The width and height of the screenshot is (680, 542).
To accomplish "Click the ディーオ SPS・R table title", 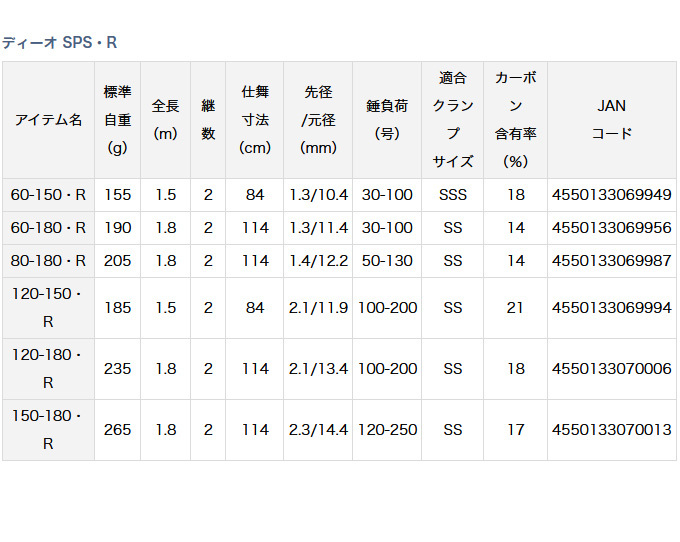I will pyautogui.click(x=60, y=43).
